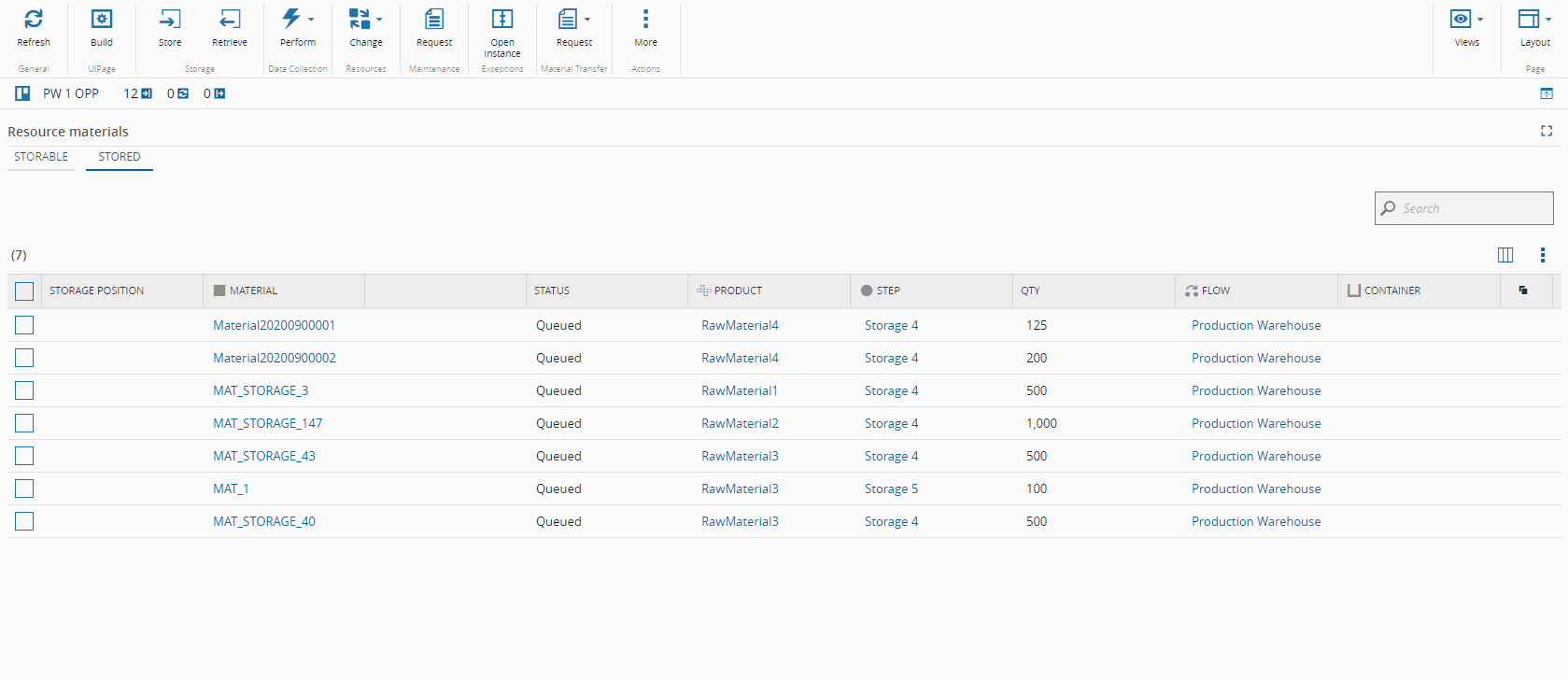This screenshot has height=680, width=1568.
Task: Open Production Warehouse flow for MAT_STORAGE_3
Action: point(1256,390)
